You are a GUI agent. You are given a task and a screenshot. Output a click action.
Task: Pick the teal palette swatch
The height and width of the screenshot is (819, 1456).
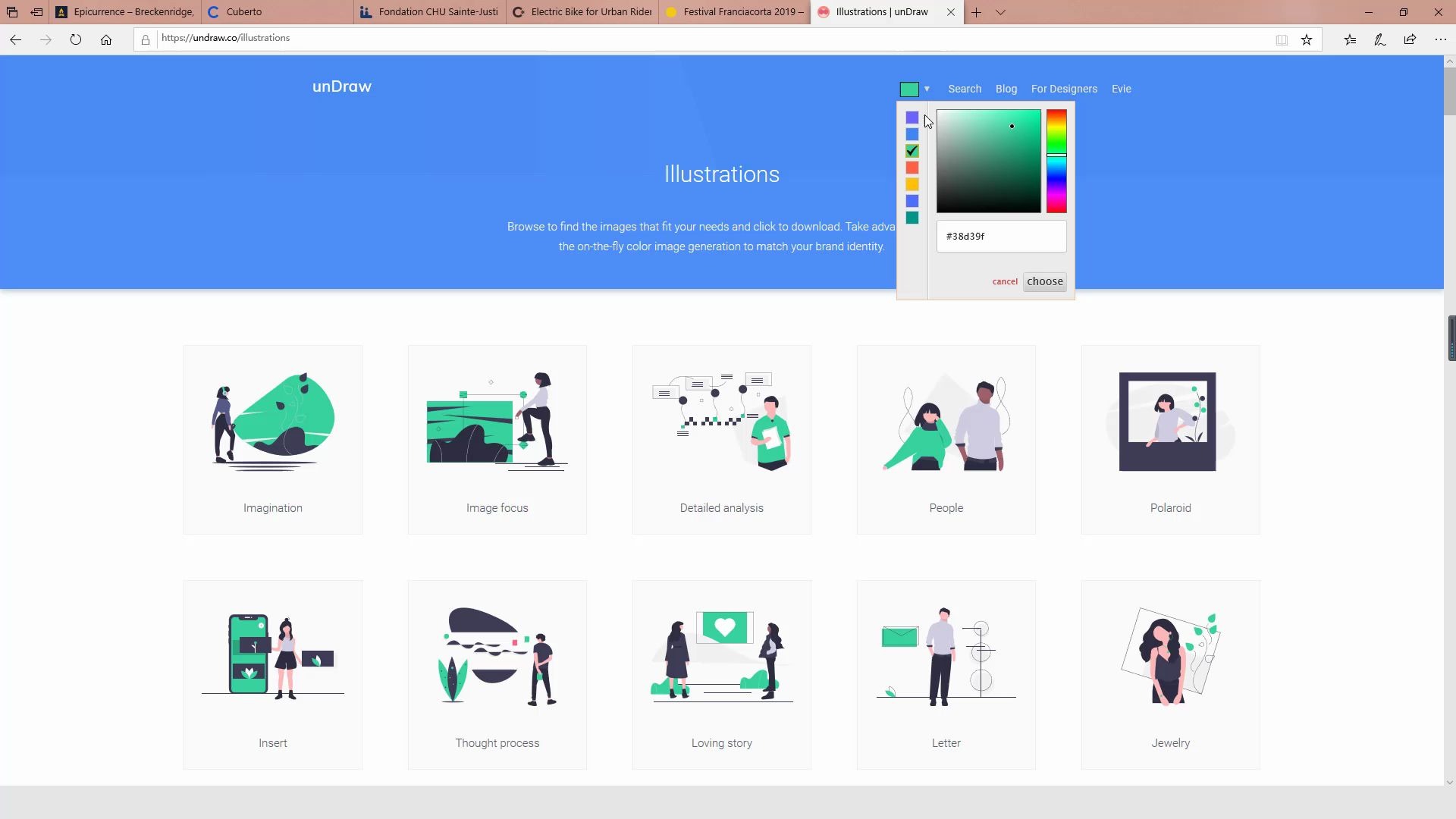912,218
